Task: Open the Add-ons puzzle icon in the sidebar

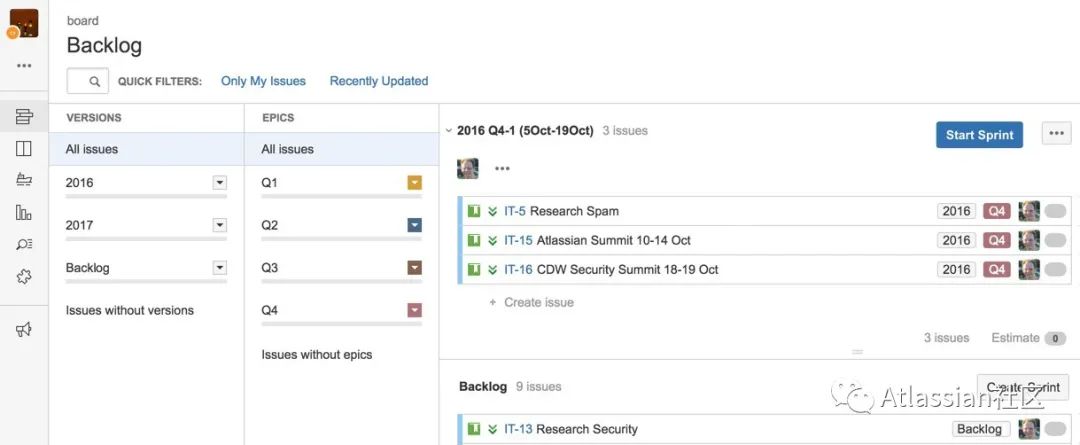Action: (24, 277)
